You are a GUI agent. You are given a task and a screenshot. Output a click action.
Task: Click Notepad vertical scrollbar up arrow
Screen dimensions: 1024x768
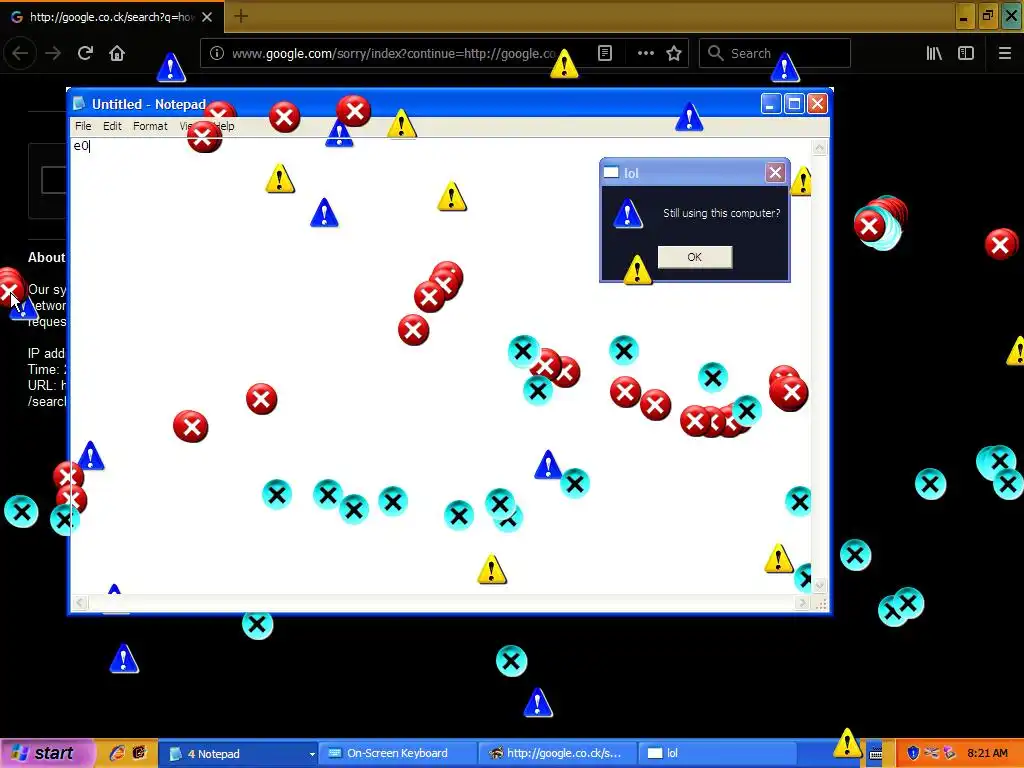pos(820,148)
